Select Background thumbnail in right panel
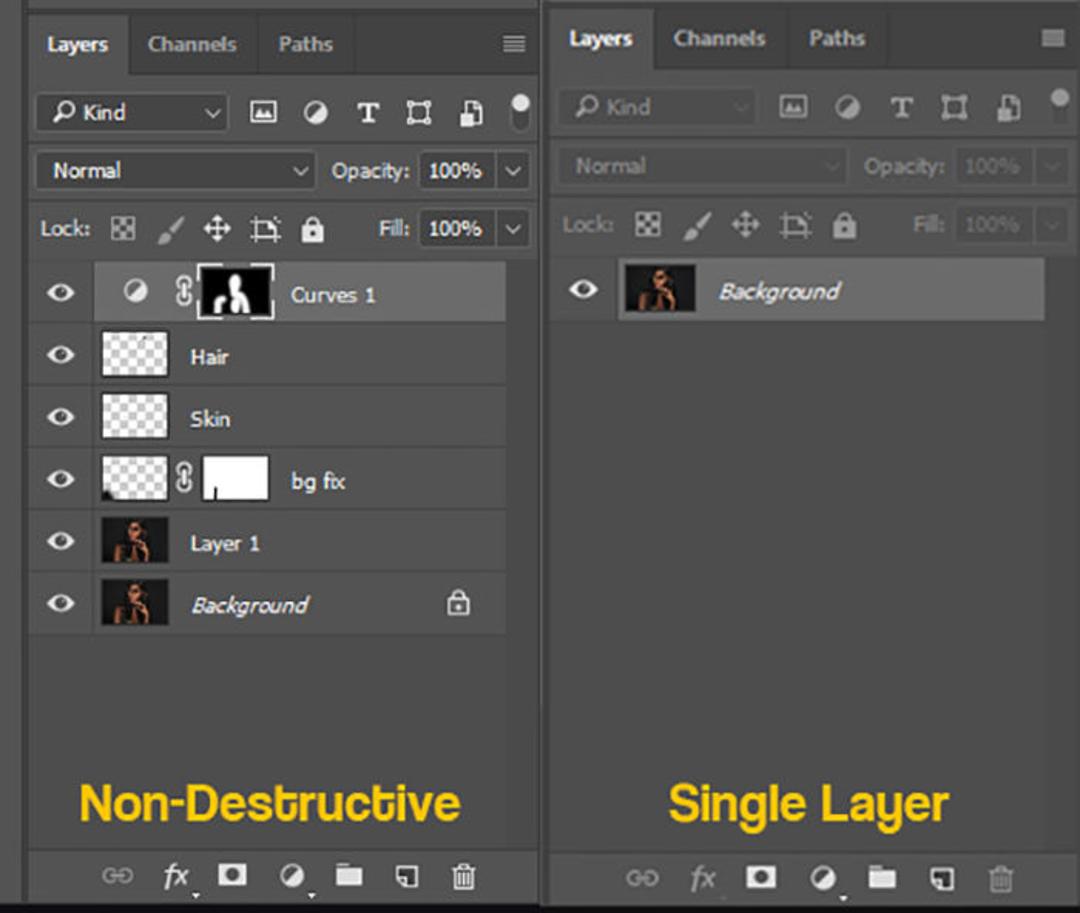Screen dimensions: 1080x913 coord(660,288)
